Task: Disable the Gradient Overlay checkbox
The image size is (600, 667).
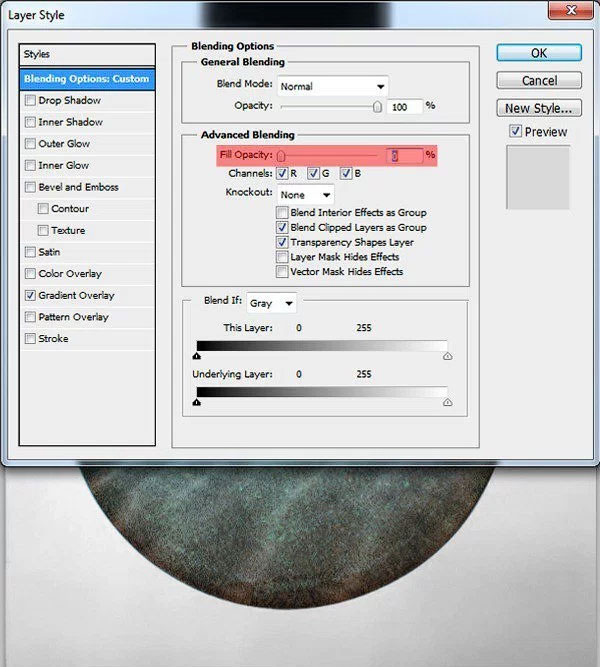Action: pyautogui.click(x=31, y=296)
